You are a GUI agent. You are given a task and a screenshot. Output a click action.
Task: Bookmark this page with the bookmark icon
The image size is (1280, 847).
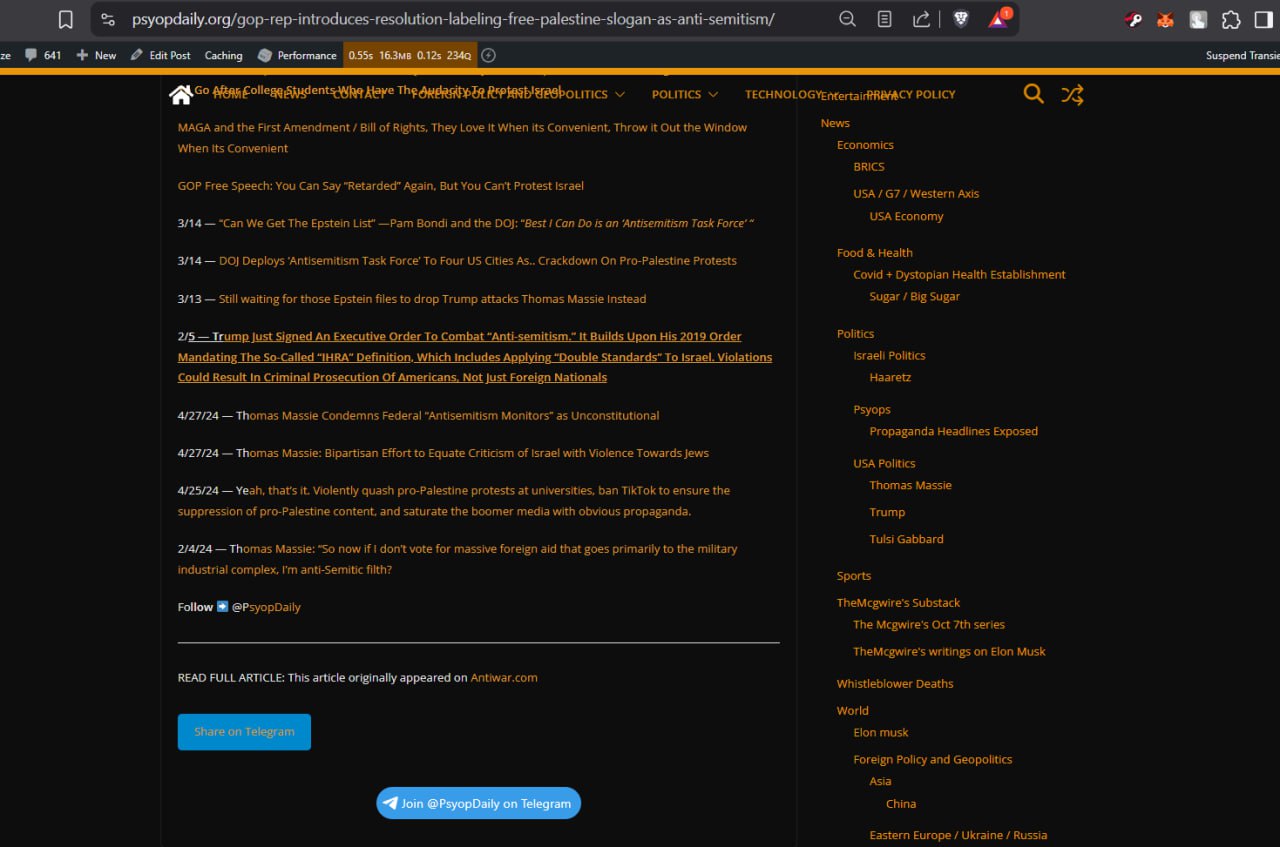[x=66, y=19]
